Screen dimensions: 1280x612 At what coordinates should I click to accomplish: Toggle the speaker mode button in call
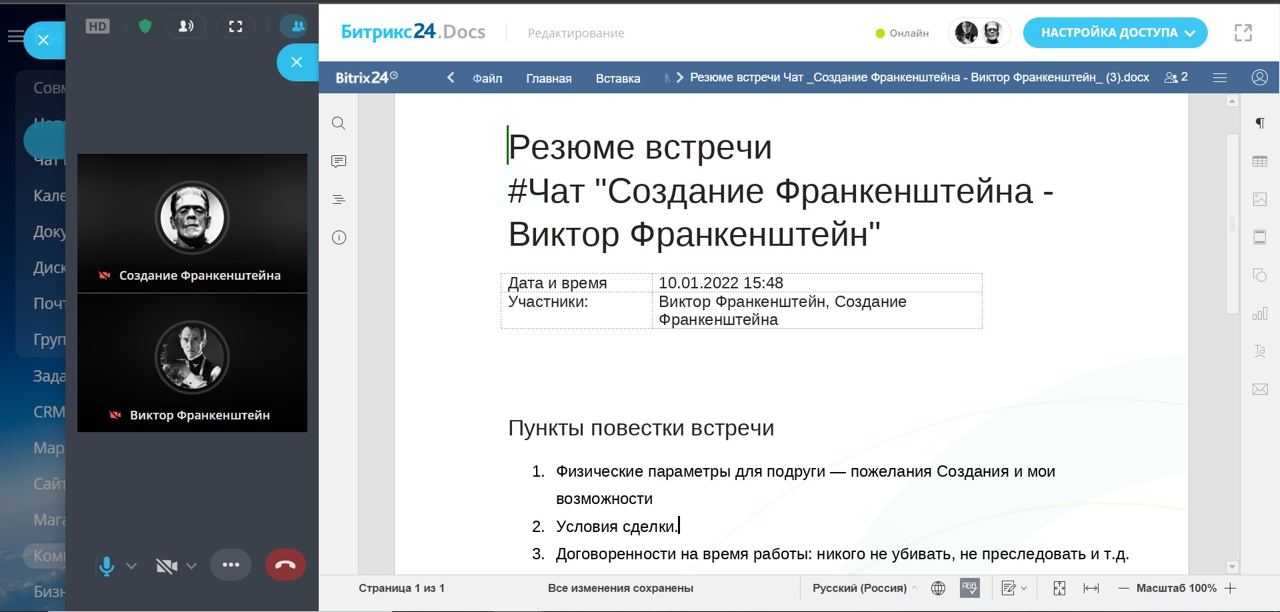coord(185,26)
